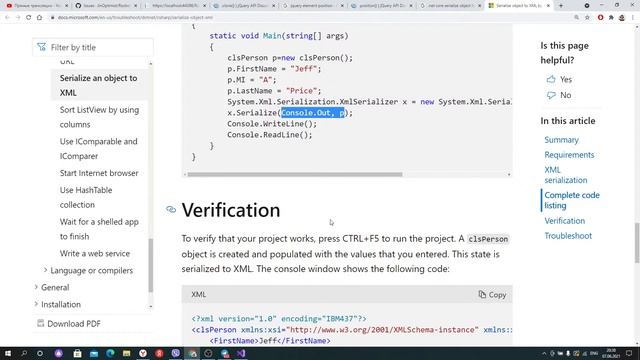The height and width of the screenshot is (360, 640).
Task: Click the address bar URL
Action: point(135,18)
